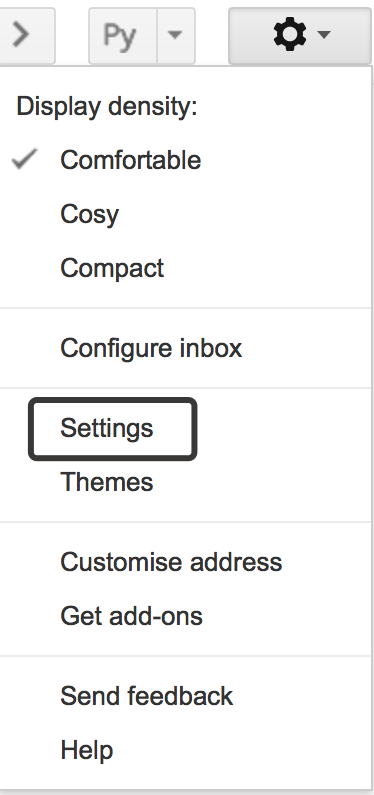Click the small arrow next to gear
374x795 pixels.
[324, 34]
